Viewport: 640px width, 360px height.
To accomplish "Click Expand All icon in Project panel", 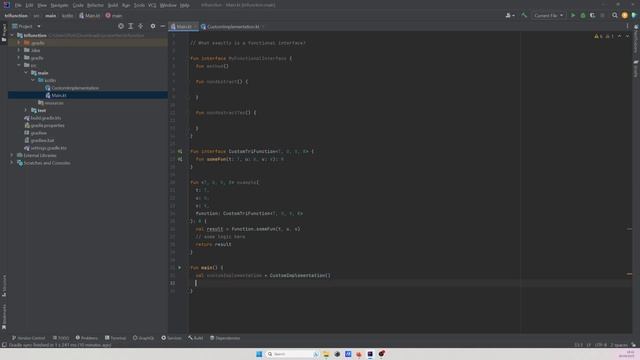I will pyautogui.click(x=131, y=26).
